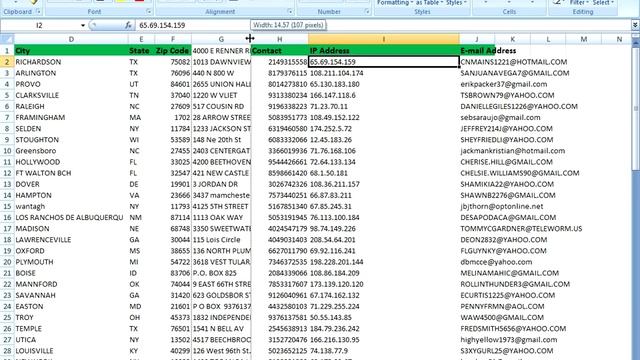
Task: Select state cell UT in row 4
Action: tap(141, 84)
